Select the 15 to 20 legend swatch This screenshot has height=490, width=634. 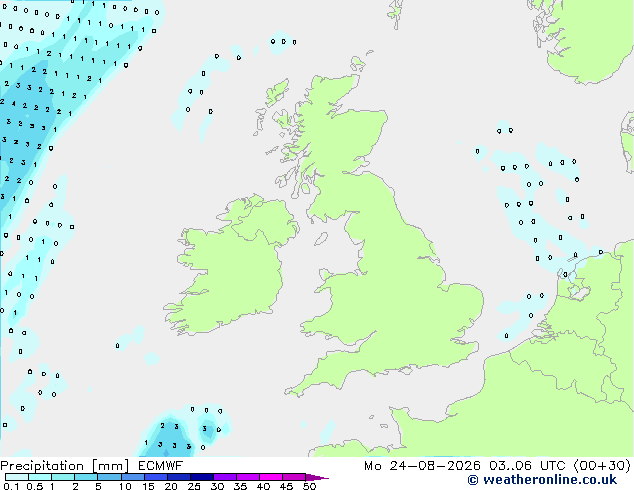point(155,477)
